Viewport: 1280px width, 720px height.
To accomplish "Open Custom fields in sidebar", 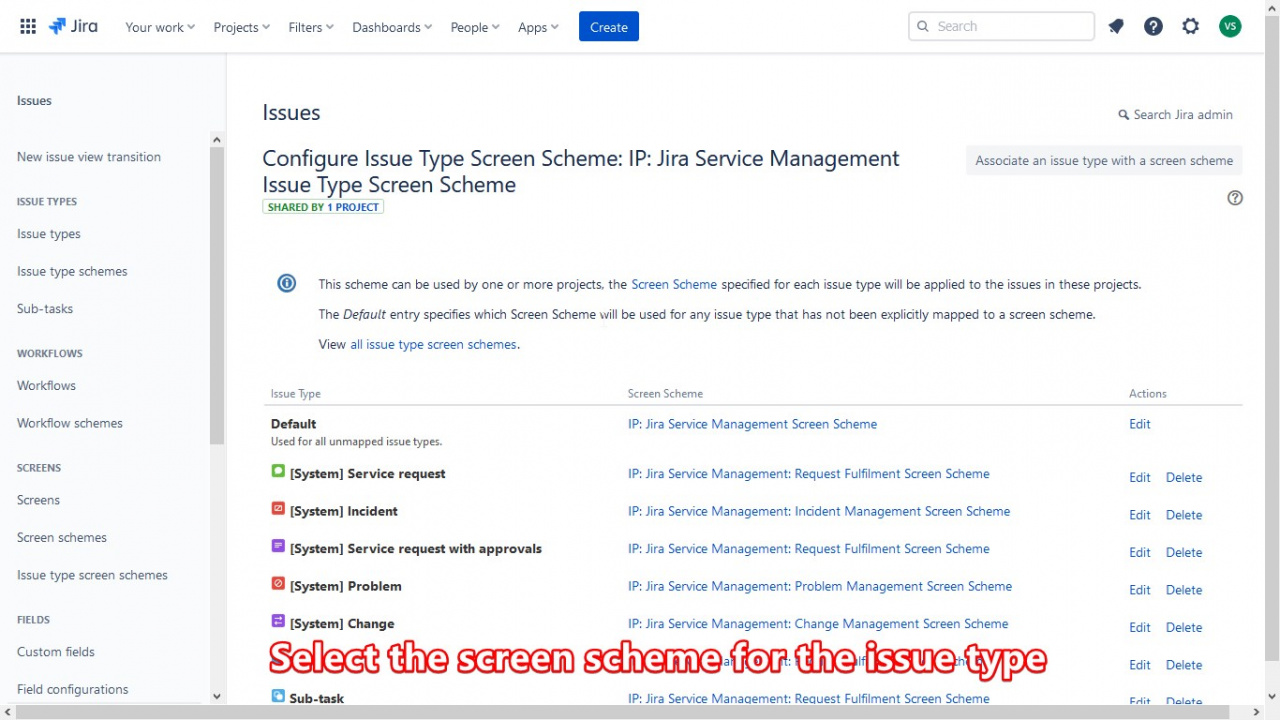I will click(56, 652).
